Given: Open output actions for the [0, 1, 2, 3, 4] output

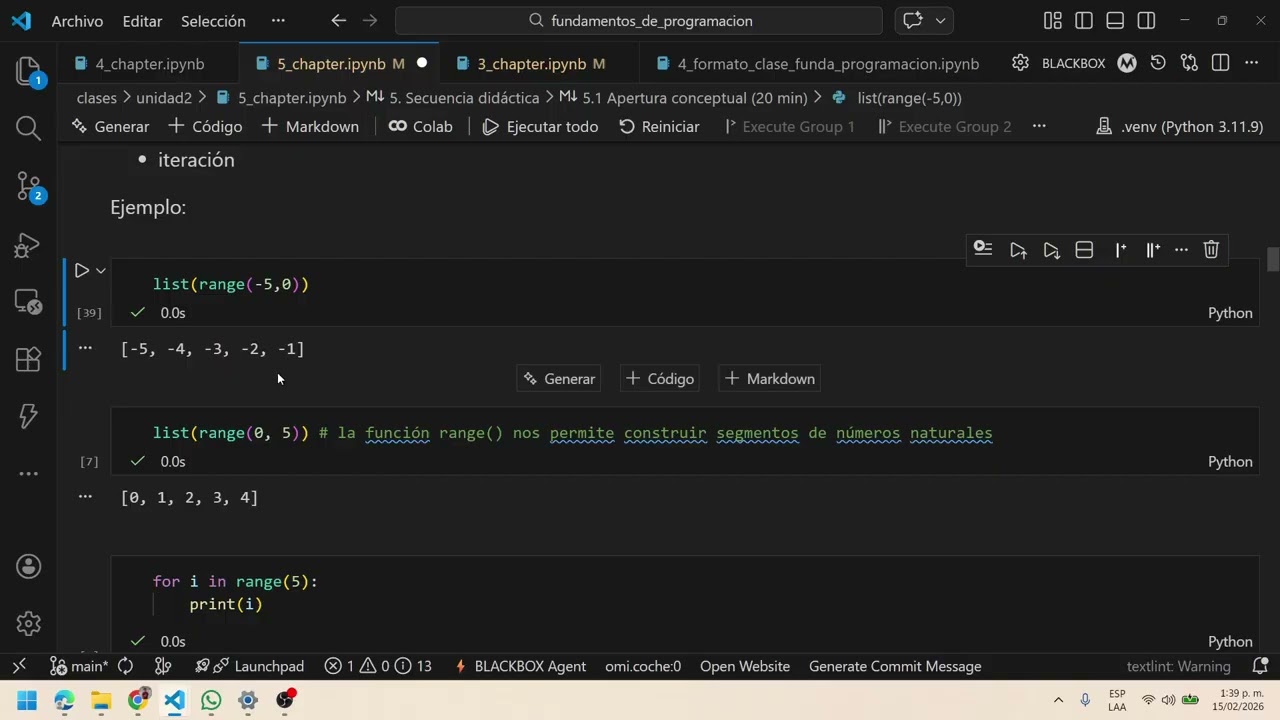Looking at the screenshot, I should tap(85, 496).
